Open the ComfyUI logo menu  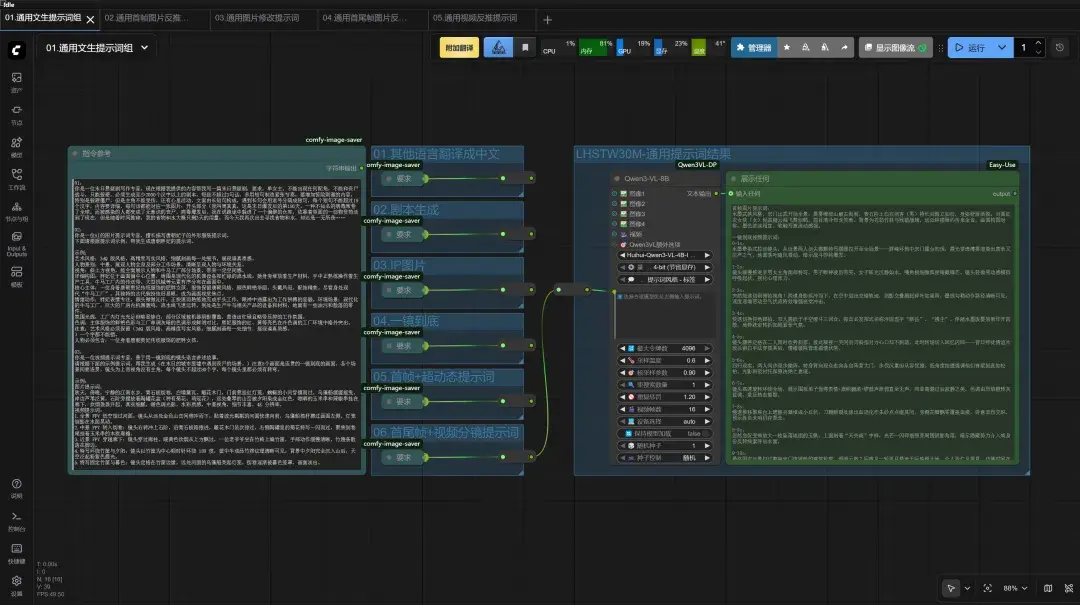pos(17,50)
